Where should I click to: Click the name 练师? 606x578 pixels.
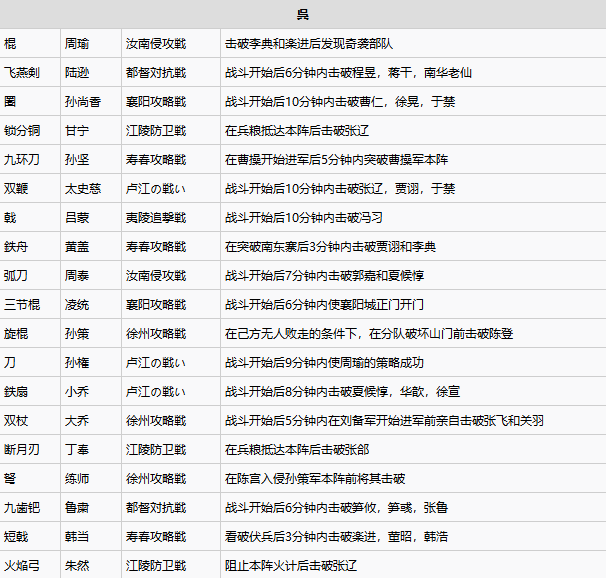[77, 478]
